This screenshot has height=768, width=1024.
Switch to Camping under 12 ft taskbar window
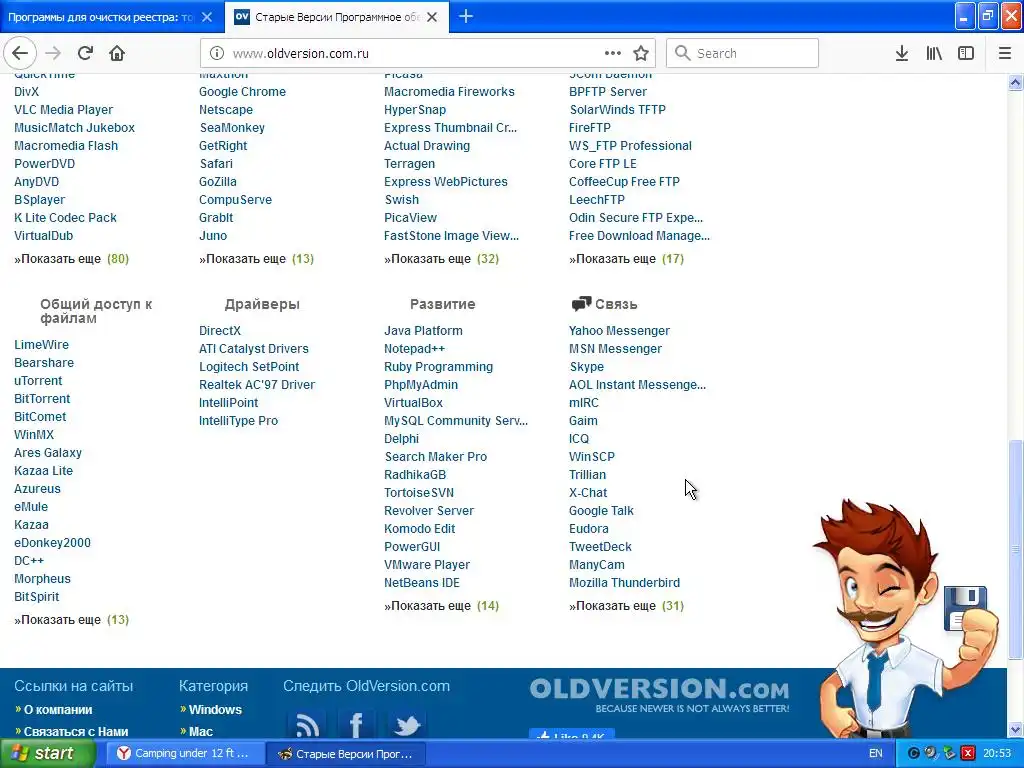click(185, 753)
